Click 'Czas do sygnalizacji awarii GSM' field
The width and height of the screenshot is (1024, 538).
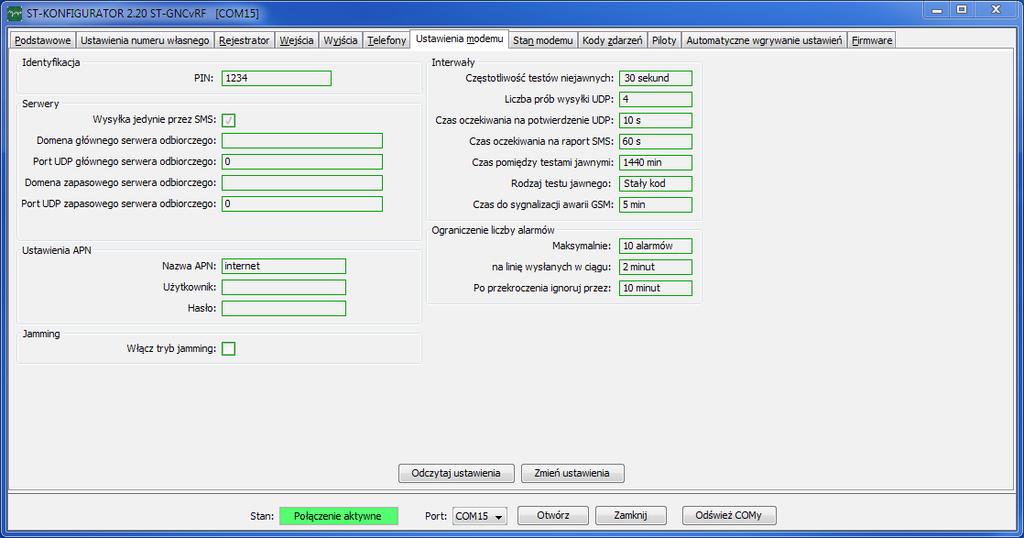pos(656,204)
